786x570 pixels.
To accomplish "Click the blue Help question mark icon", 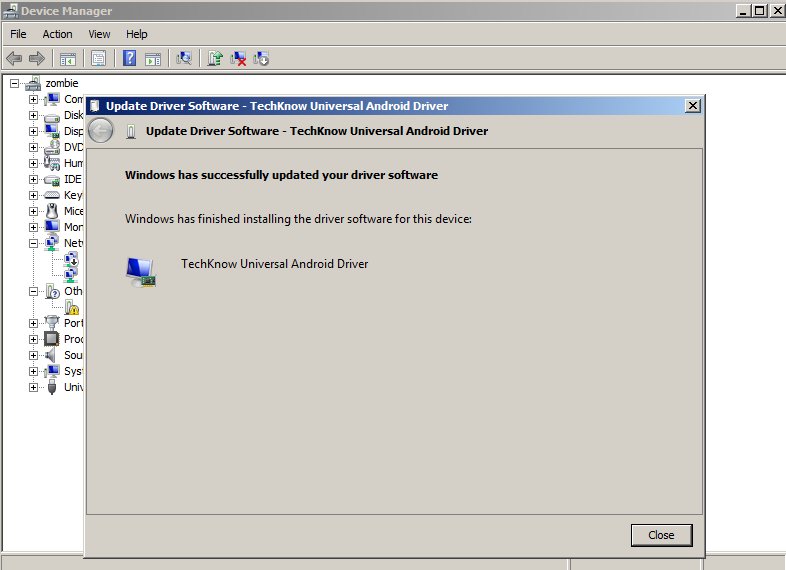I will (129, 59).
